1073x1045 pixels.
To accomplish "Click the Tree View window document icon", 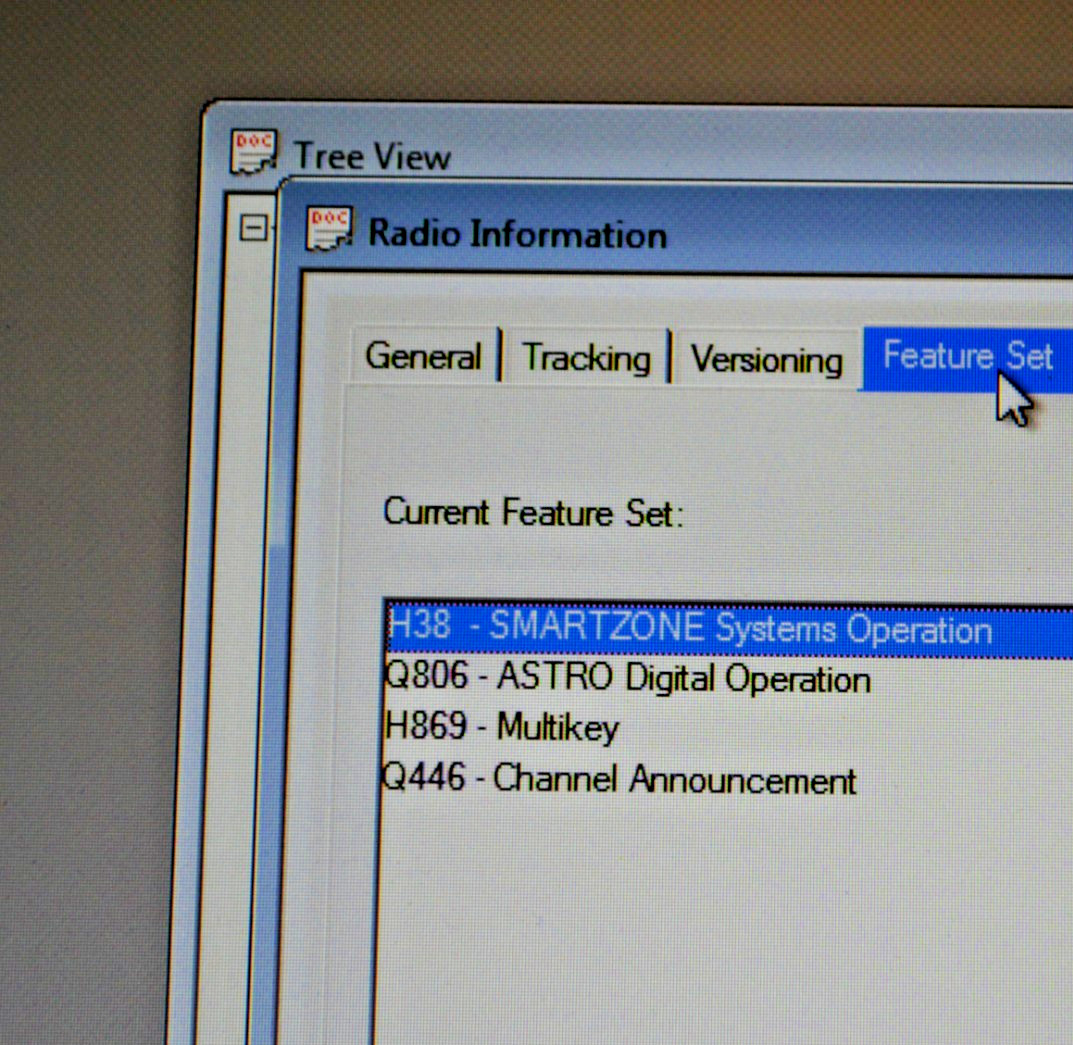I will (253, 151).
